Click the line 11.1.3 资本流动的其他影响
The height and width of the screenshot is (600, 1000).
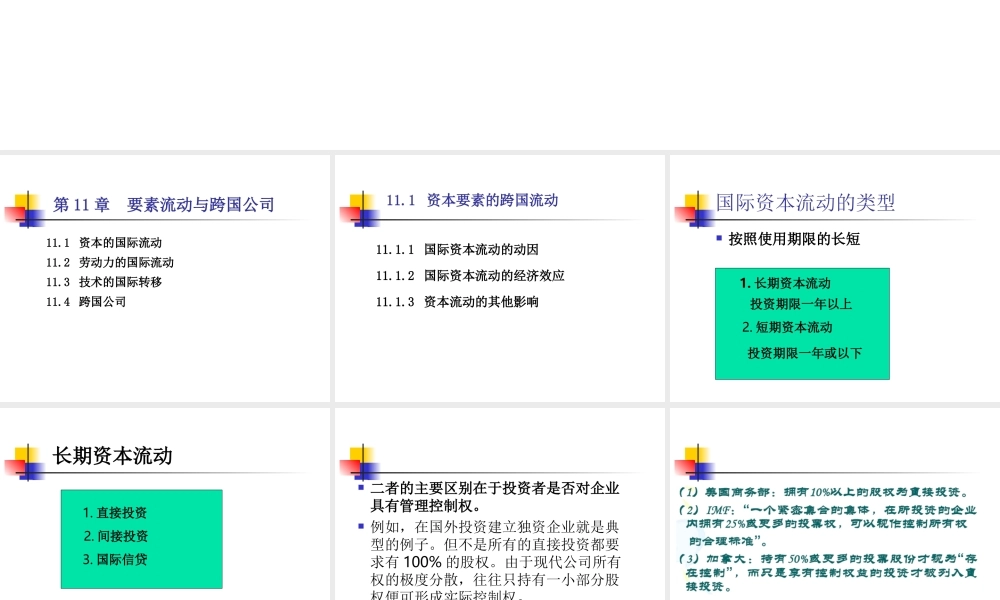tap(457, 301)
